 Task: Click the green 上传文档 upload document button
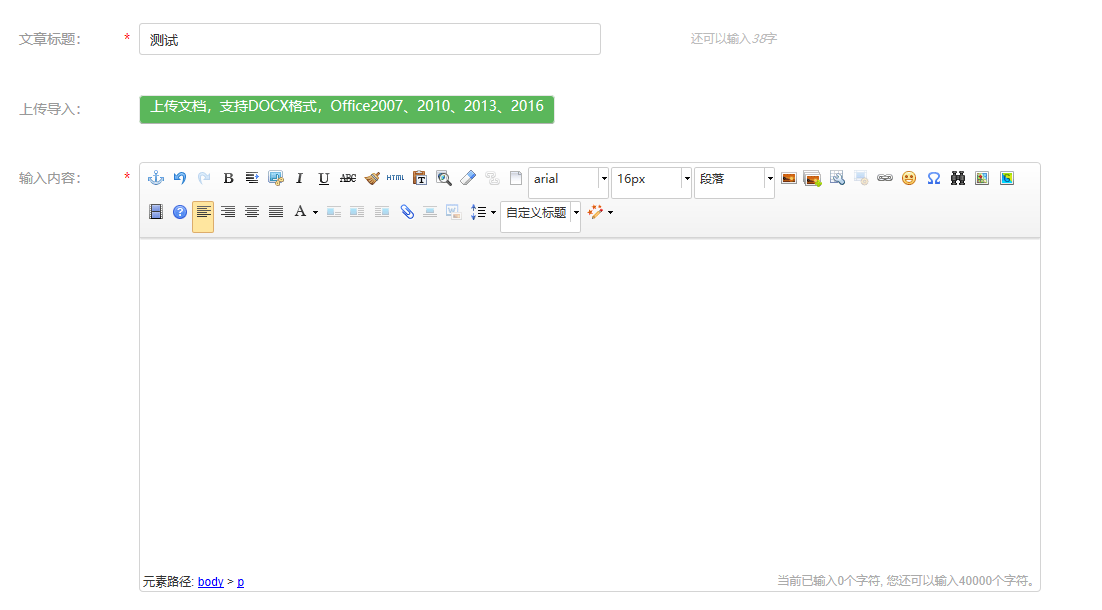(346, 107)
